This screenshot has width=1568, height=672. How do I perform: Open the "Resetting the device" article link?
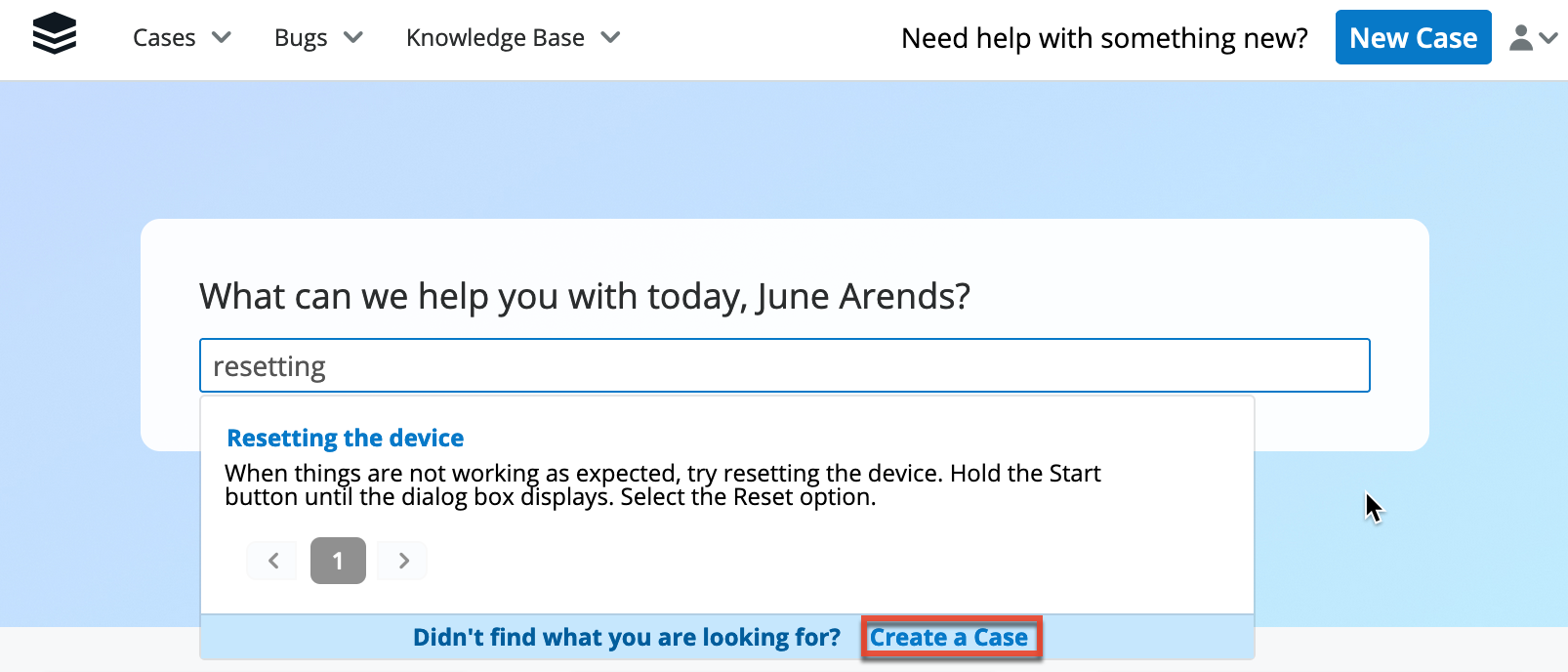pos(346,439)
